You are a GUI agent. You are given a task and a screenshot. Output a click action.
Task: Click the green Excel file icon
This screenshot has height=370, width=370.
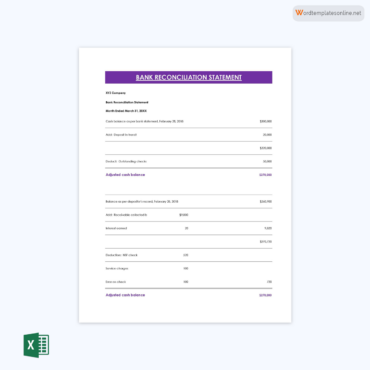click(x=36, y=345)
